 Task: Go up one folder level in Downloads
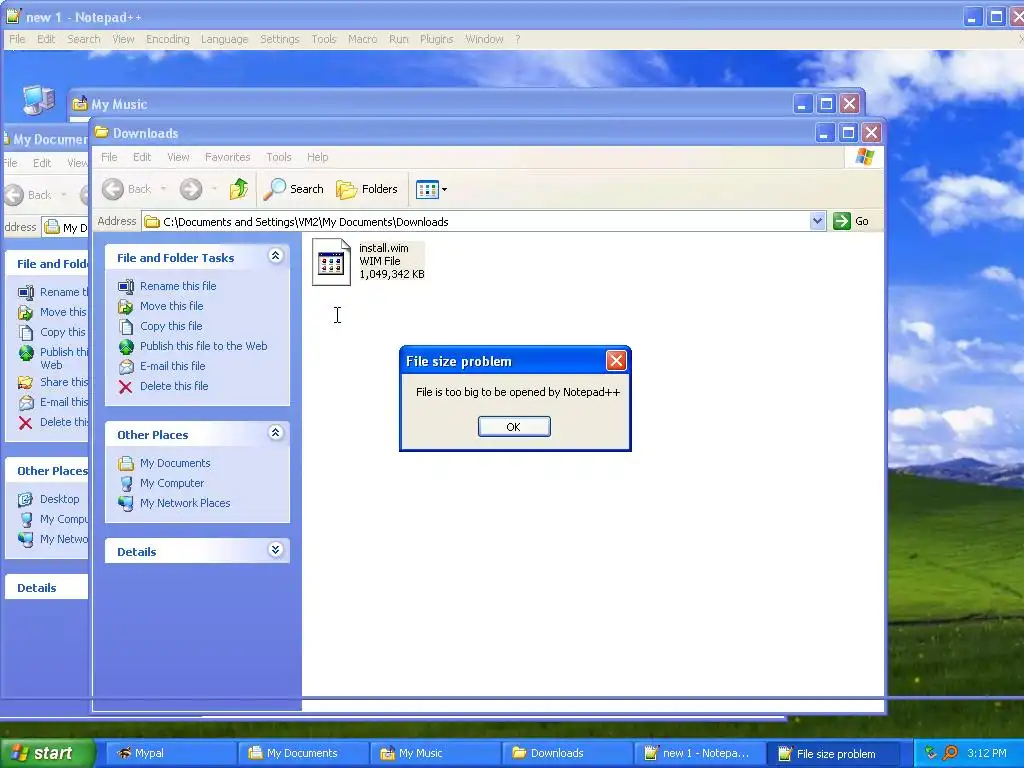(239, 189)
